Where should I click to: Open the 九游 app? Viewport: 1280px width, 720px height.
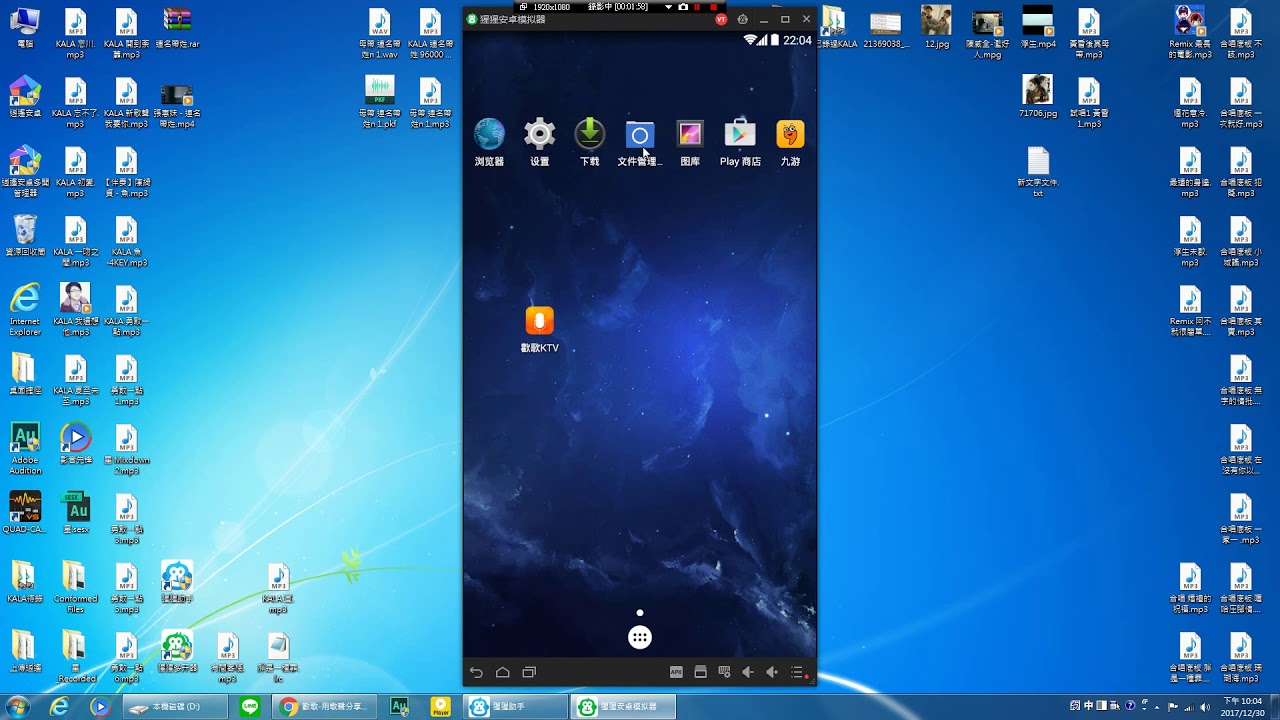pyautogui.click(x=790, y=141)
